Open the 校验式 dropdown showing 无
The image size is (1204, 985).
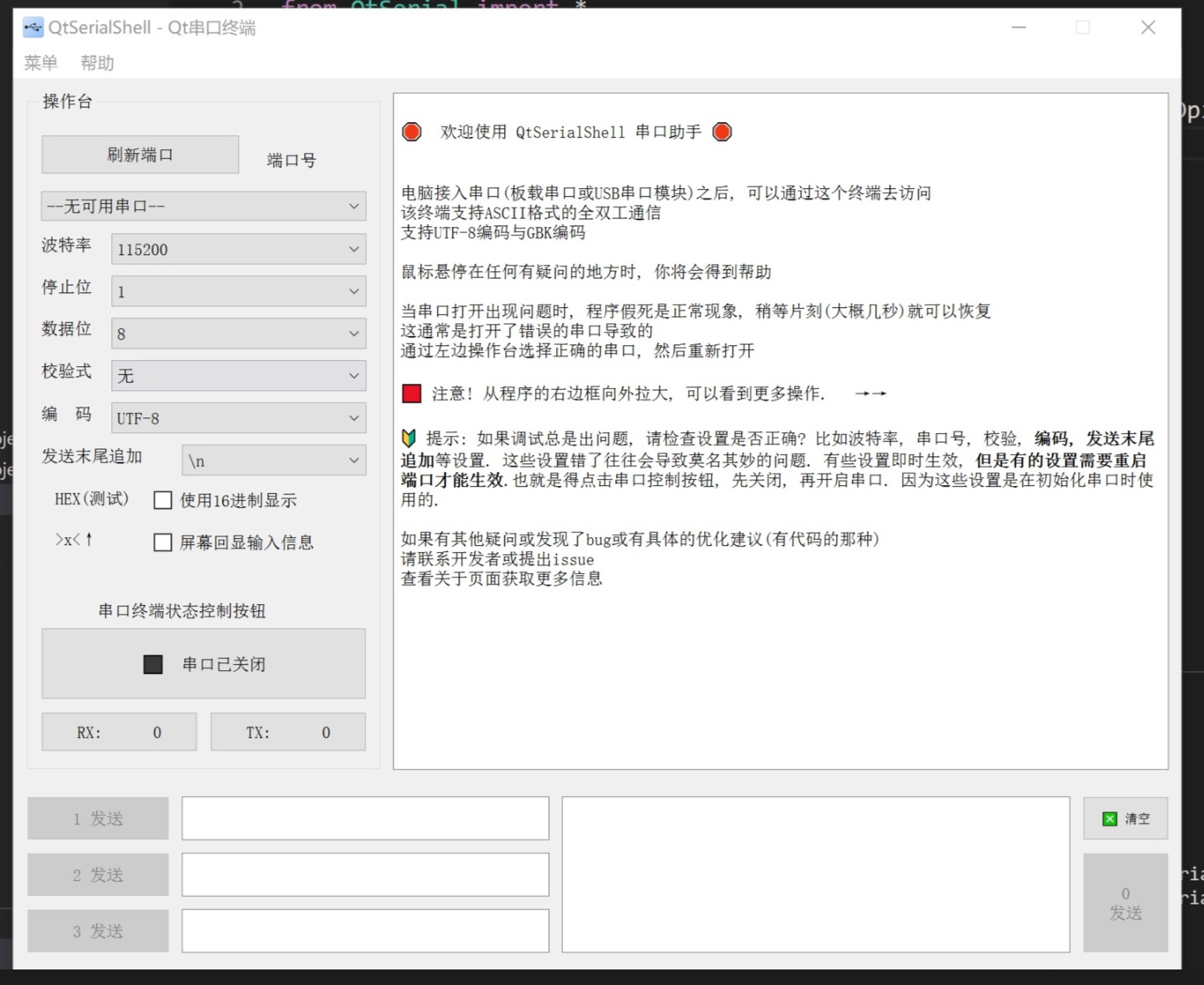[239, 376]
